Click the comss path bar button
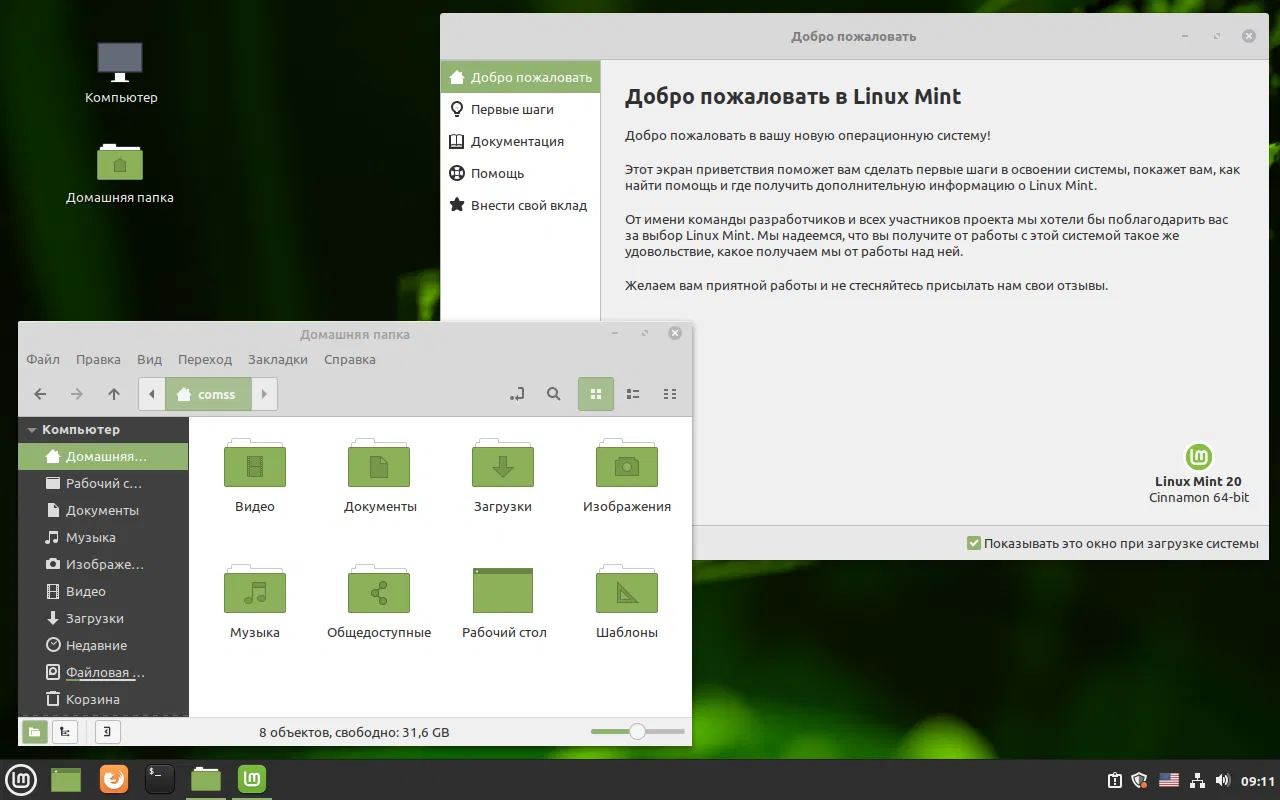Viewport: 1280px width, 800px height. coord(208,394)
